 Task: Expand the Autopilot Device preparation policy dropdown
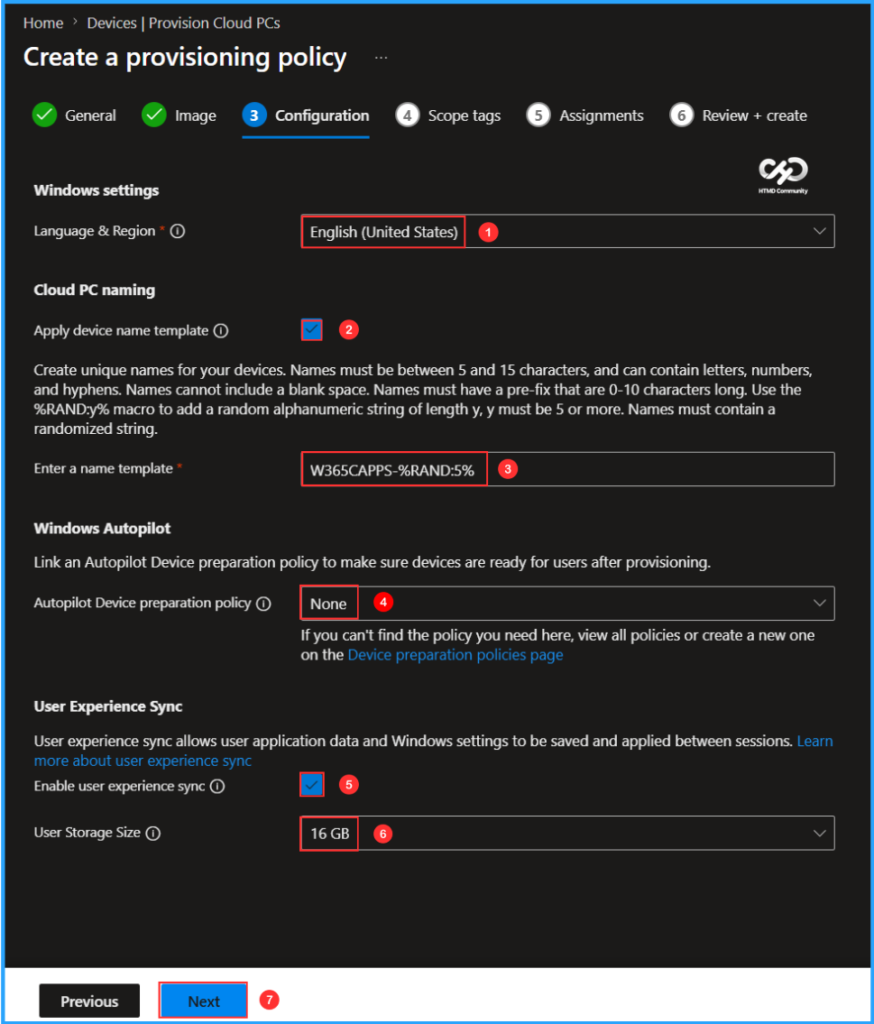[568, 603]
